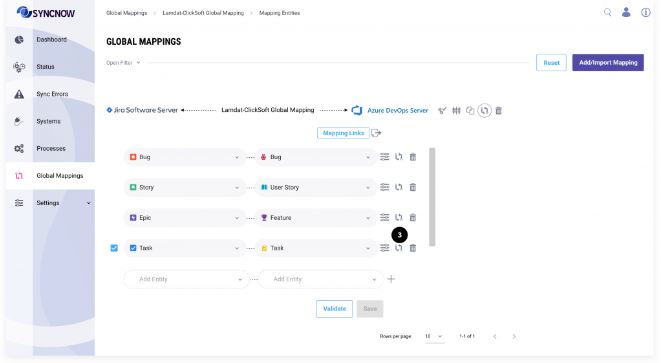Click the Add/Import Mapping button
The height and width of the screenshot is (363, 661).
(x=608, y=62)
